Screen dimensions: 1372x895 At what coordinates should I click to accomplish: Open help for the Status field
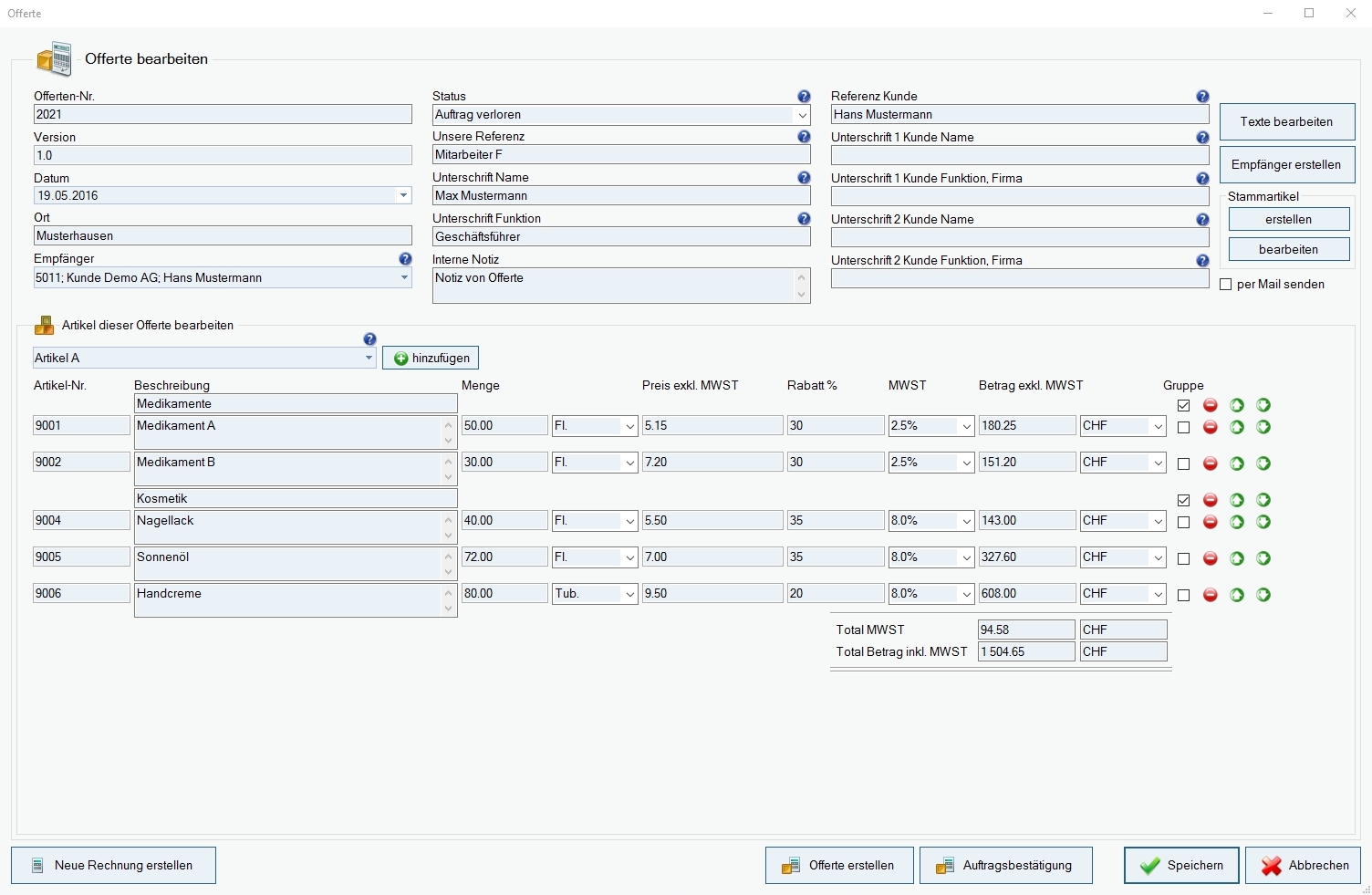click(x=804, y=97)
